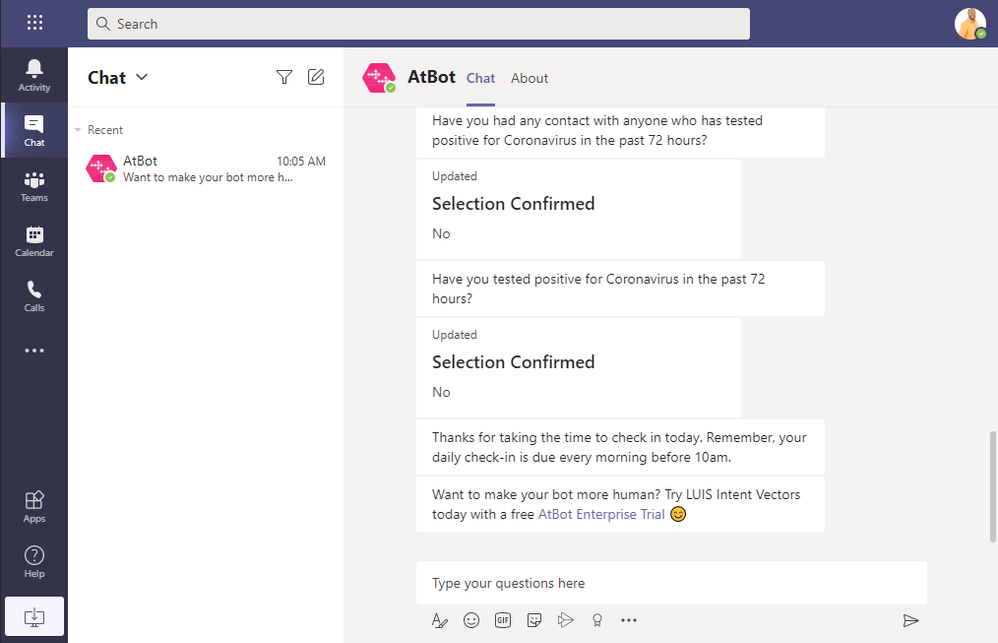Insert a GIF in the message
The width and height of the screenshot is (998, 643).
click(503, 620)
